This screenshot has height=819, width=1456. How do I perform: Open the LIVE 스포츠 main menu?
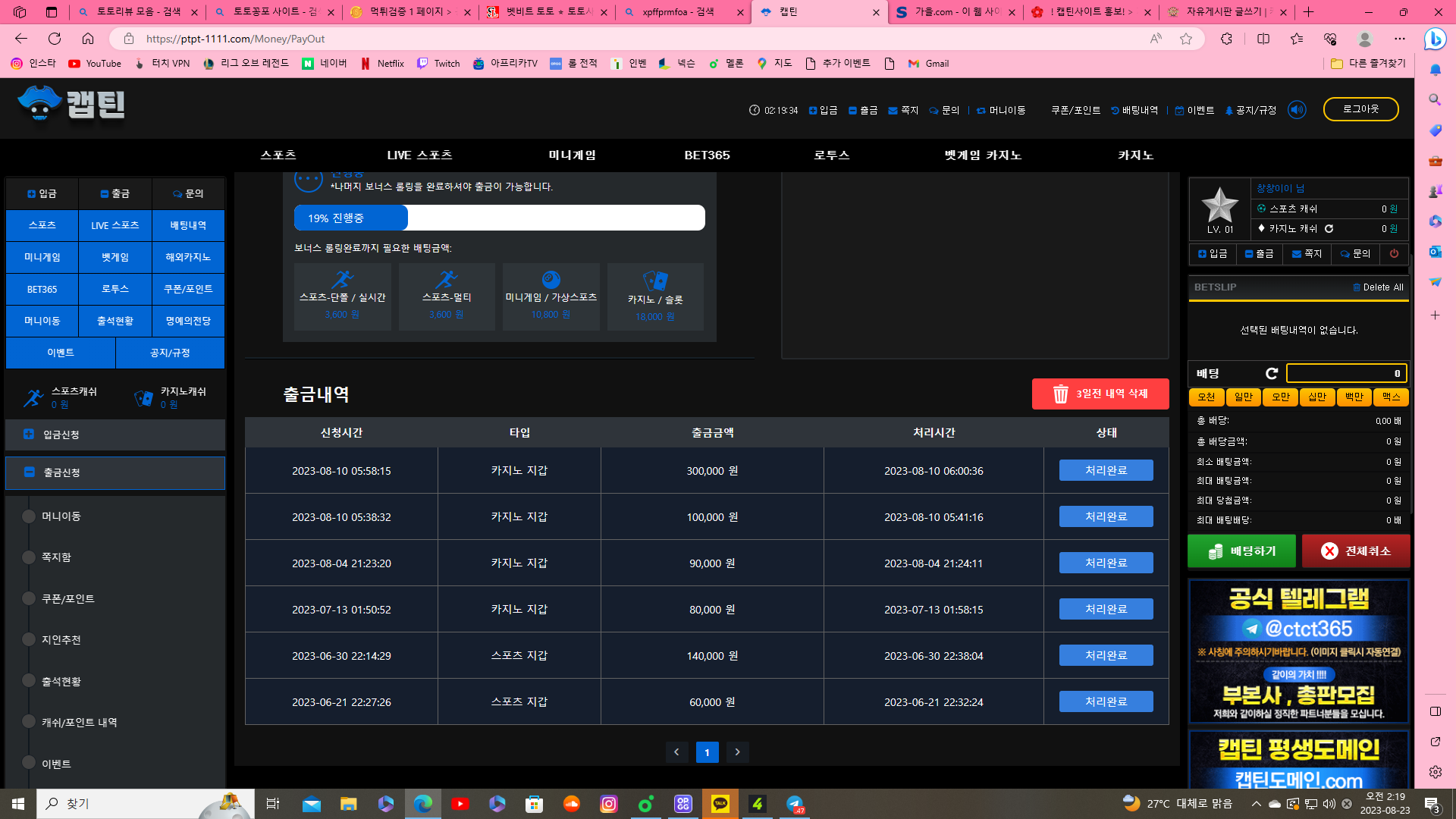pos(419,155)
